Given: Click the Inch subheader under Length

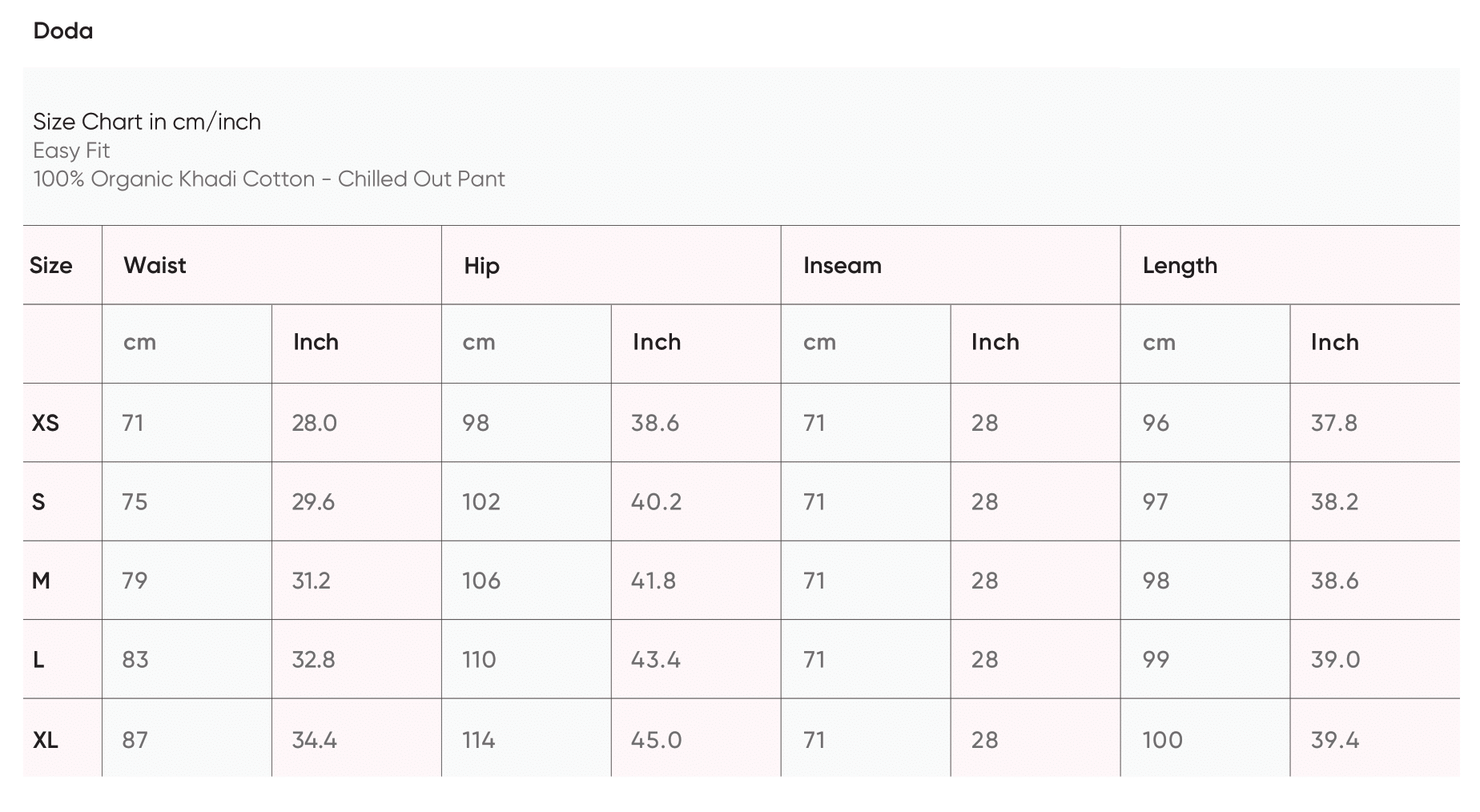Looking at the screenshot, I should (x=1334, y=343).
